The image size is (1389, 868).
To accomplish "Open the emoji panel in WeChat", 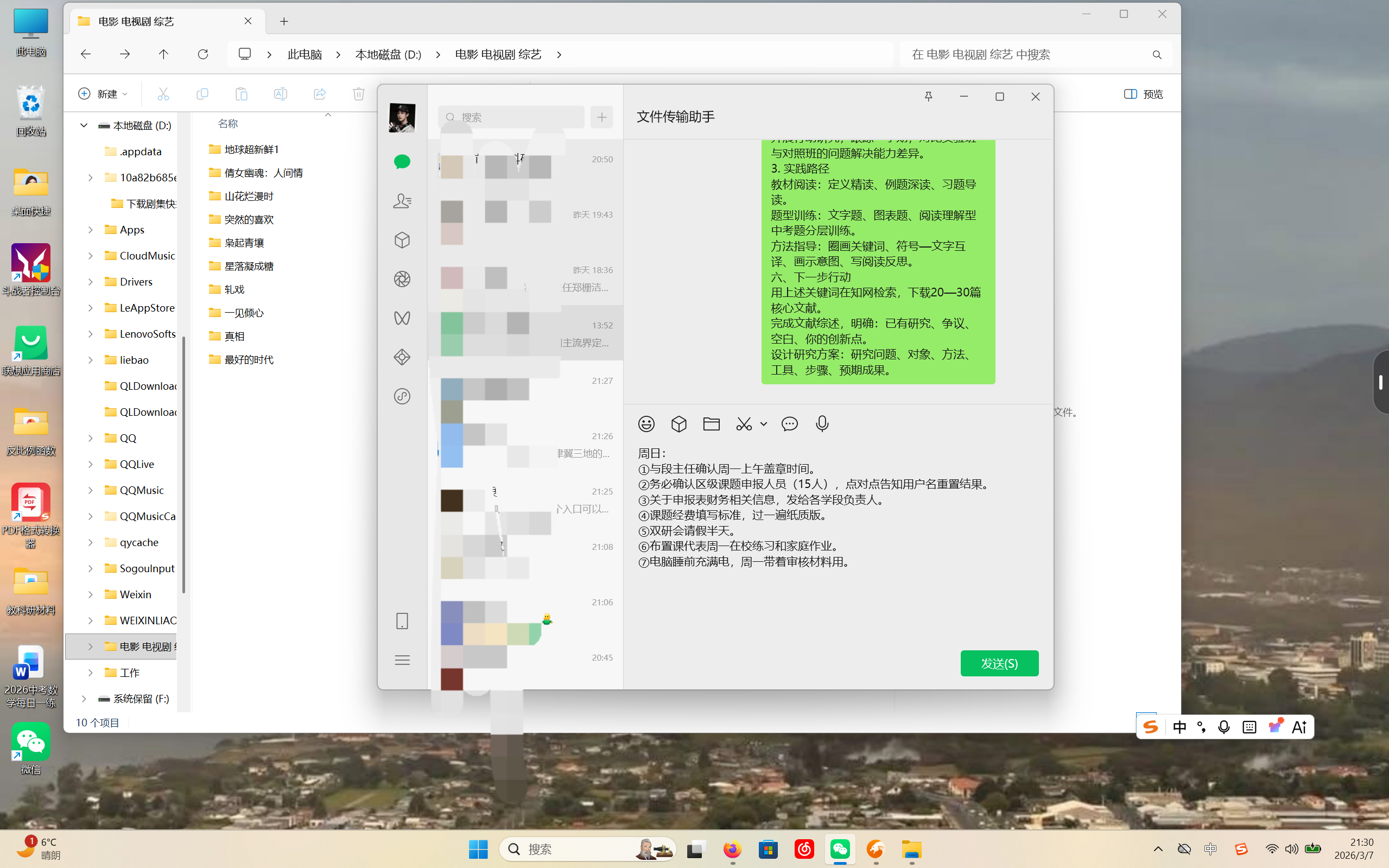I will coord(646,423).
